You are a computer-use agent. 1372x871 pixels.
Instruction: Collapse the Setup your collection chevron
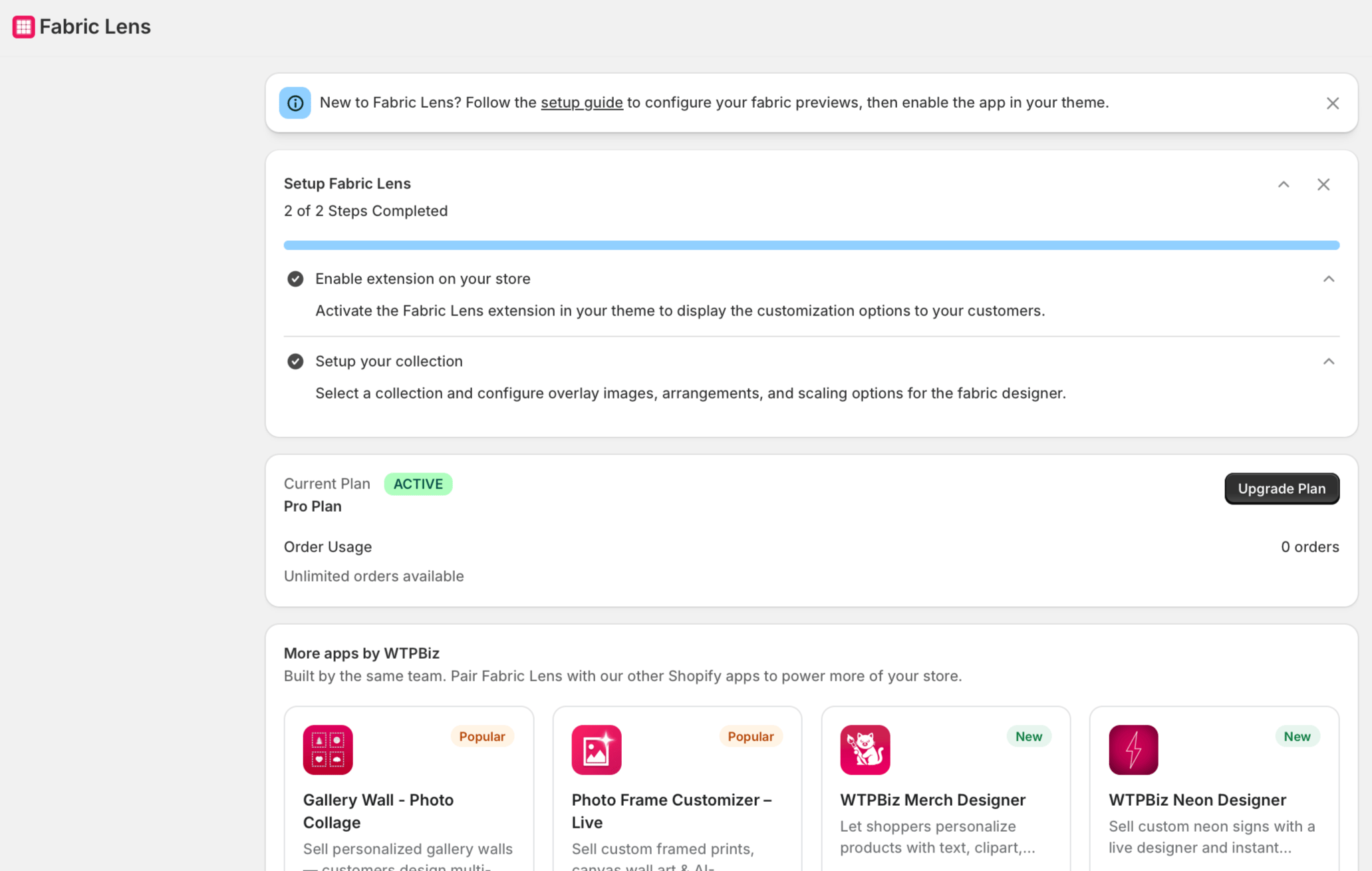tap(1328, 361)
